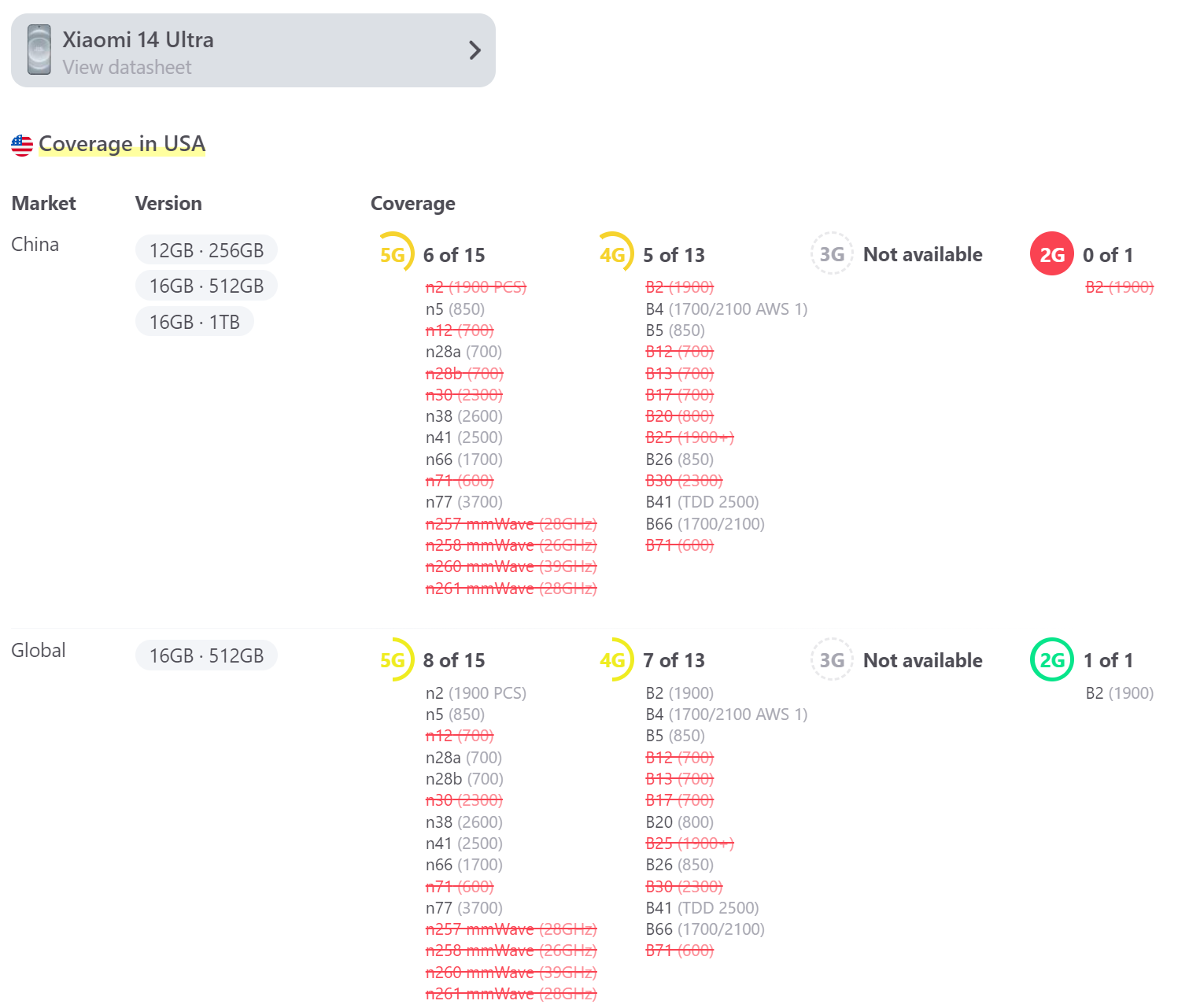
Task: Click the red 2G badge for China
Action: tap(1051, 254)
